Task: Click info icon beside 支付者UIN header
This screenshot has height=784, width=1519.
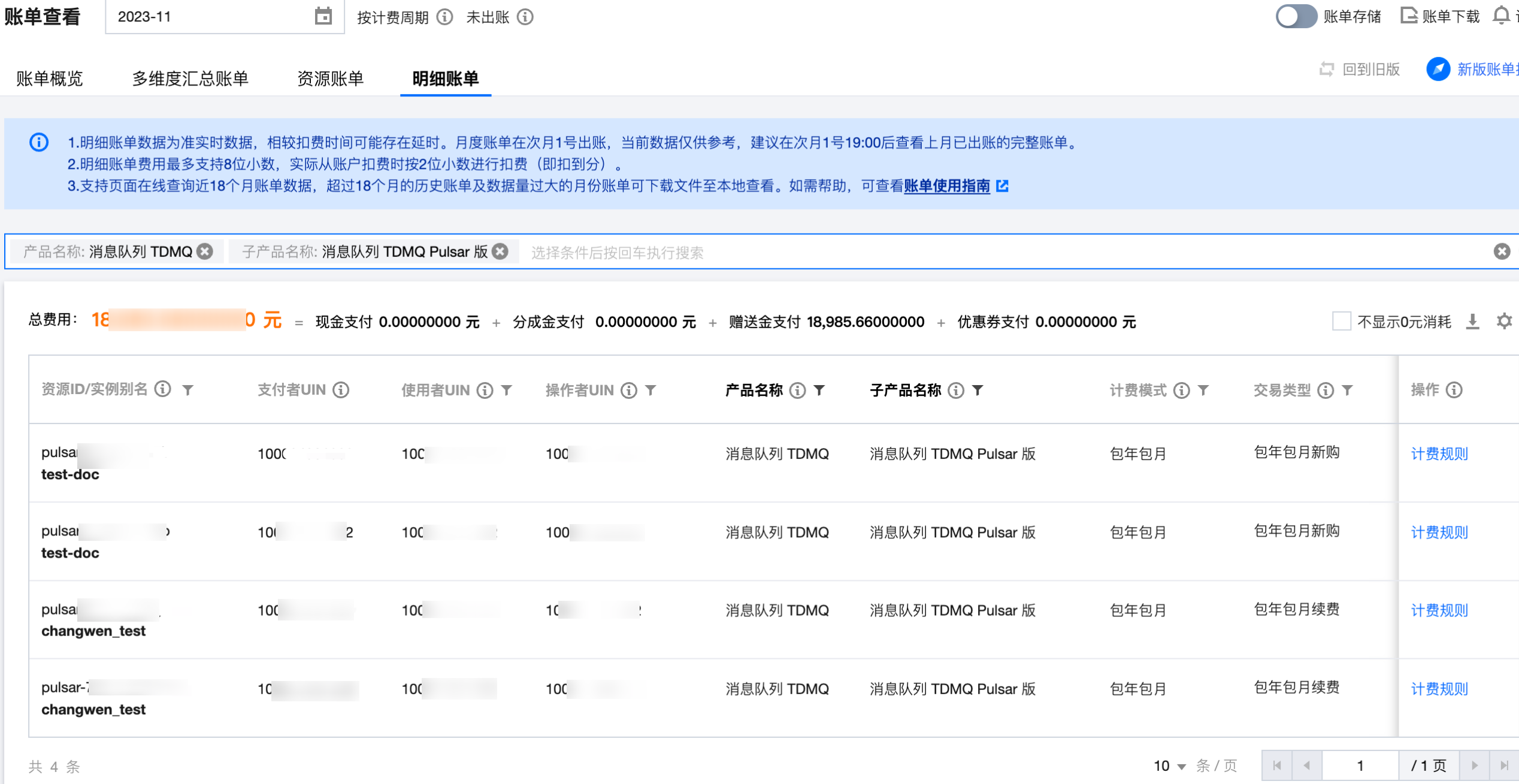Action: [x=341, y=391]
